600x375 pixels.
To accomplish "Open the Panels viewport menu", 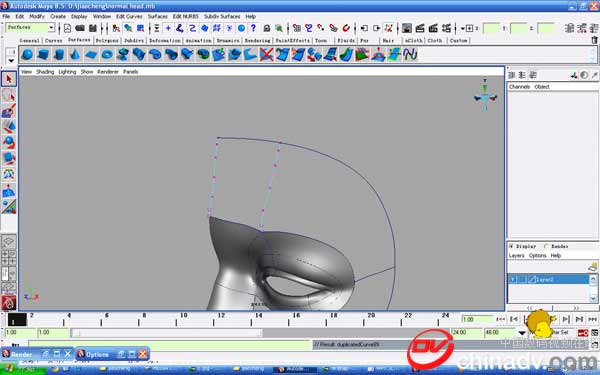I will (130, 72).
